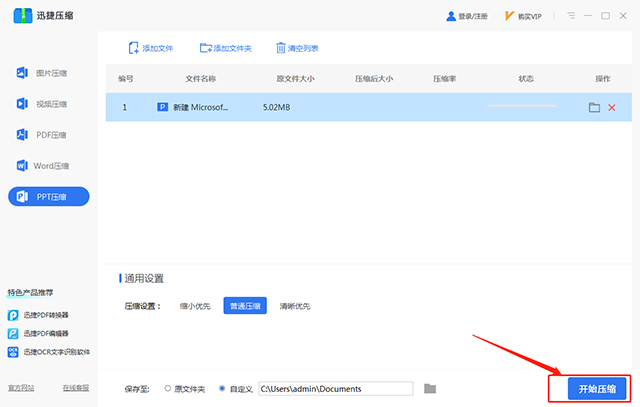This screenshot has height=407, width=640.
Task: Open the 在线客服 online support link
Action: 76,388
